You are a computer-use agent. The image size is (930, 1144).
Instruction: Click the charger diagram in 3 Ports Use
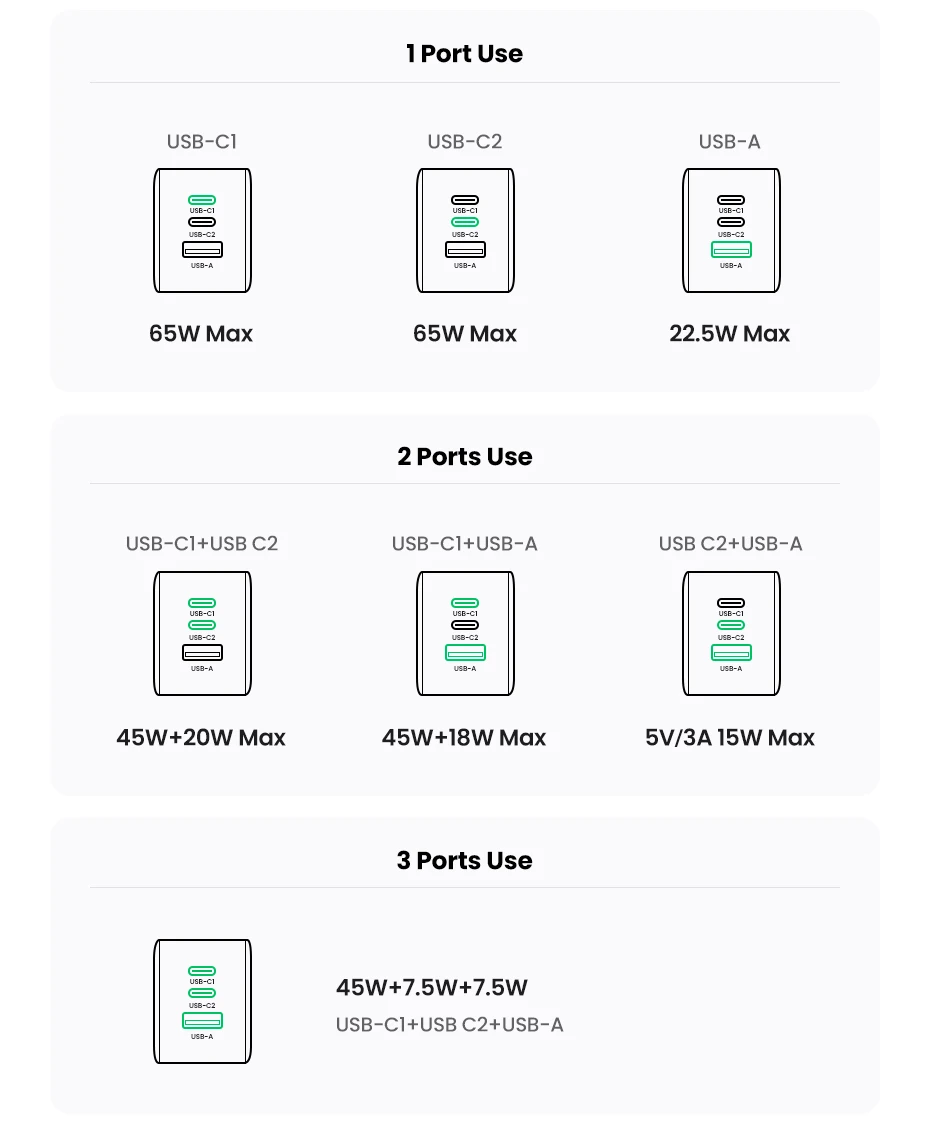click(202, 1001)
